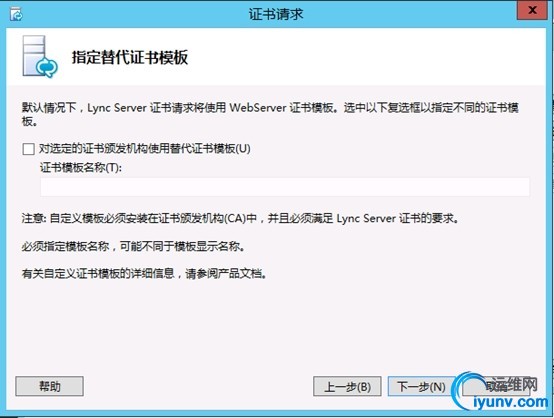
Task: Click the default WebServer template description text
Action: point(270,114)
